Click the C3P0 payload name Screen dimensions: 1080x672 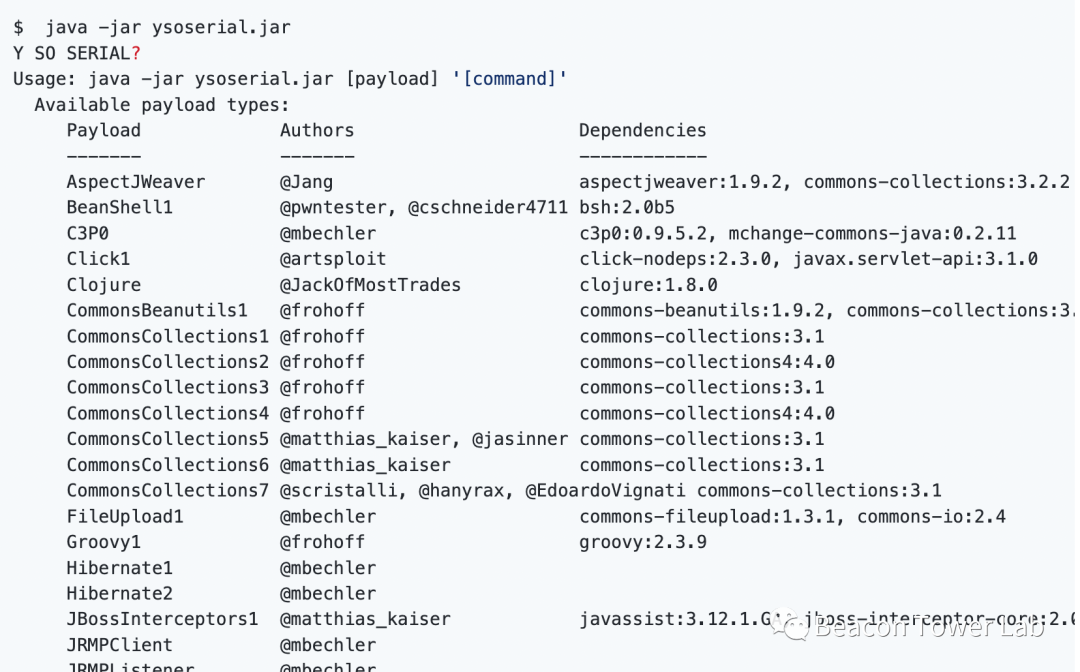pos(87,233)
